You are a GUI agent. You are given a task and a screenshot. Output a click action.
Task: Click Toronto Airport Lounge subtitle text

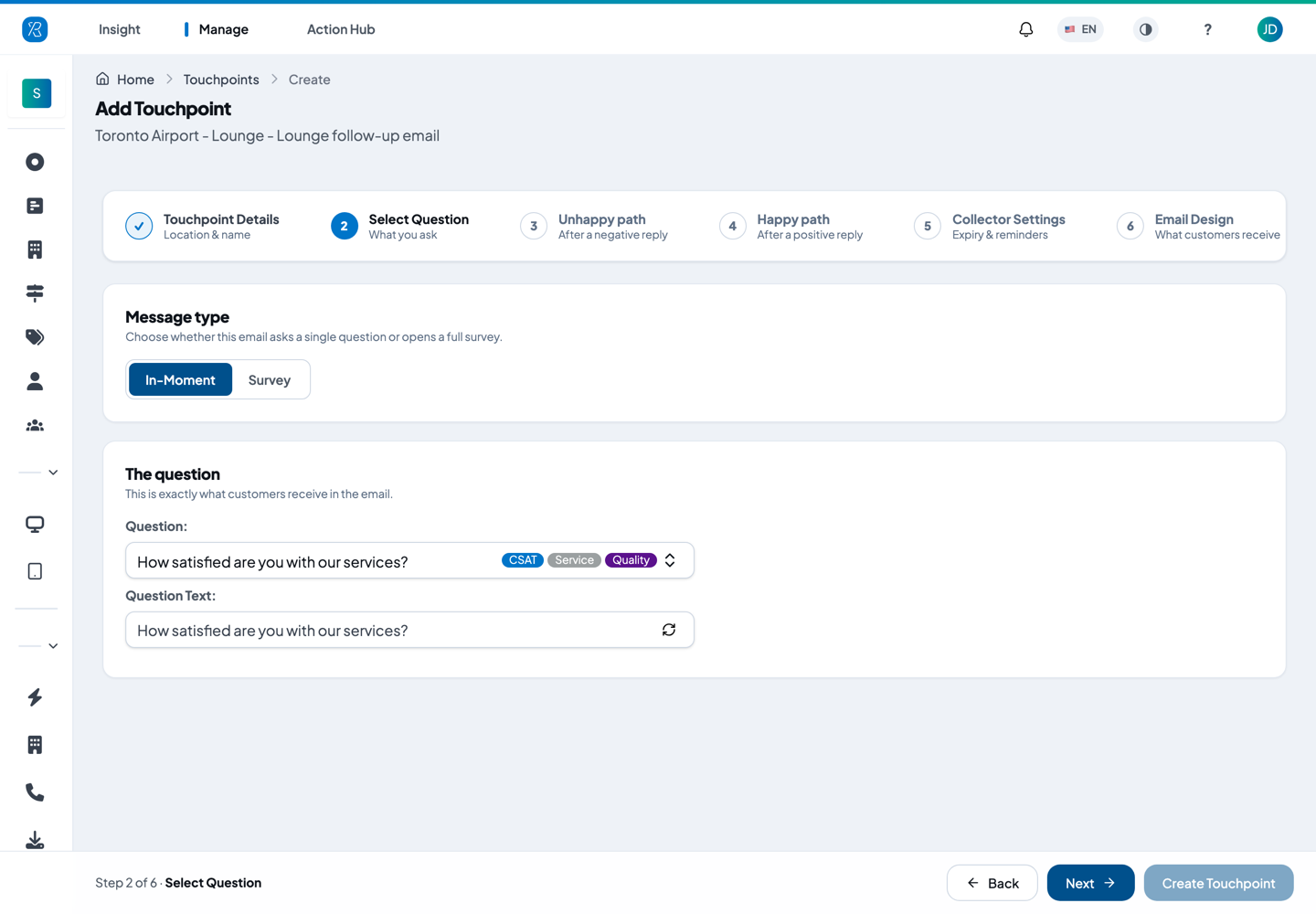[267, 135]
